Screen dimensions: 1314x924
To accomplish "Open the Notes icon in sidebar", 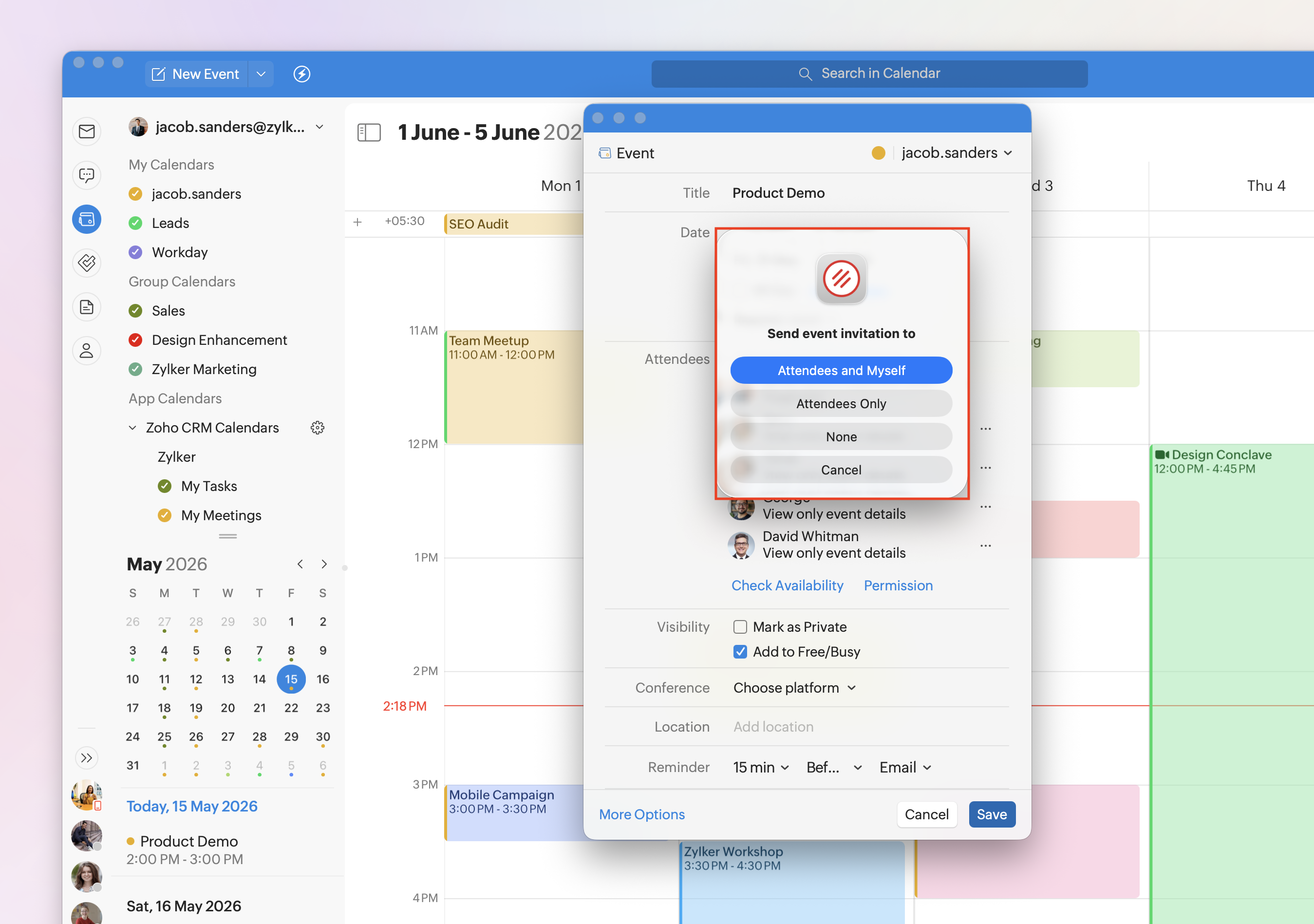I will (86, 307).
